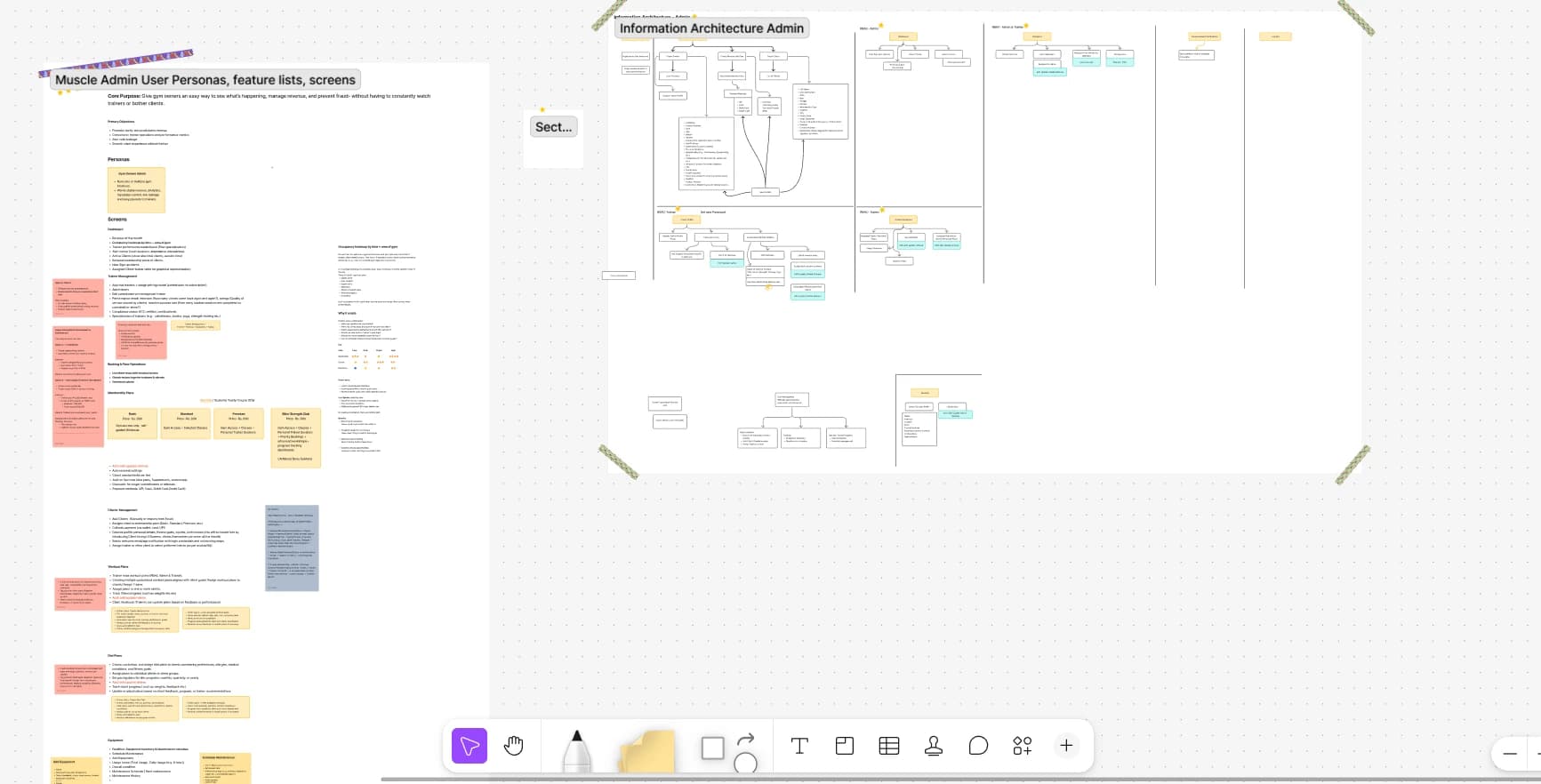Viewport: 1541px width, 784px height.
Task: Activate the Comment bubble tool
Action: pos(978,746)
